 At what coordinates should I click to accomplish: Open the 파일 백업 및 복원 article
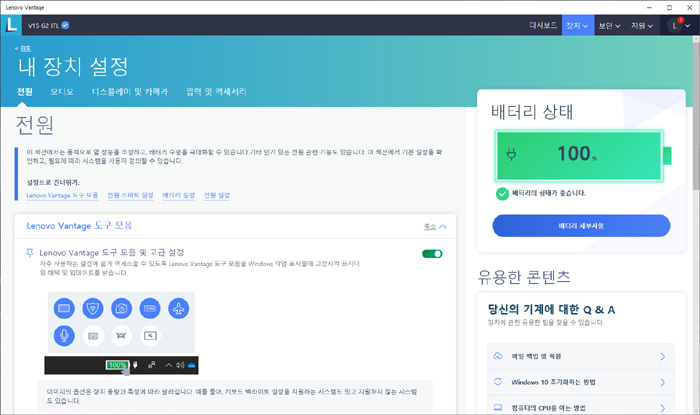click(581, 356)
